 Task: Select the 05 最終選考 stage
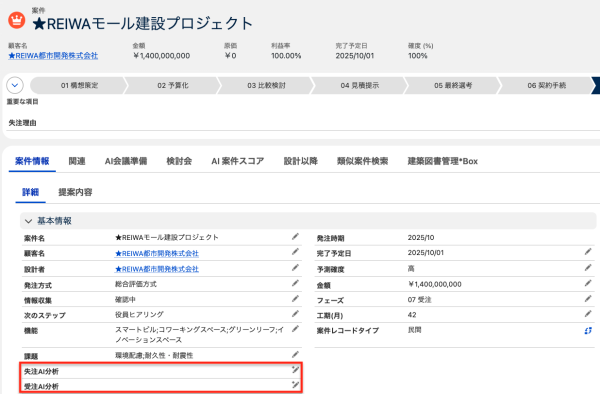(453, 85)
